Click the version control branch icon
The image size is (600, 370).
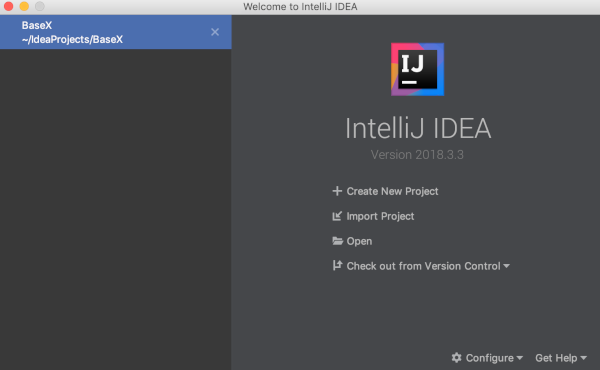tap(337, 266)
